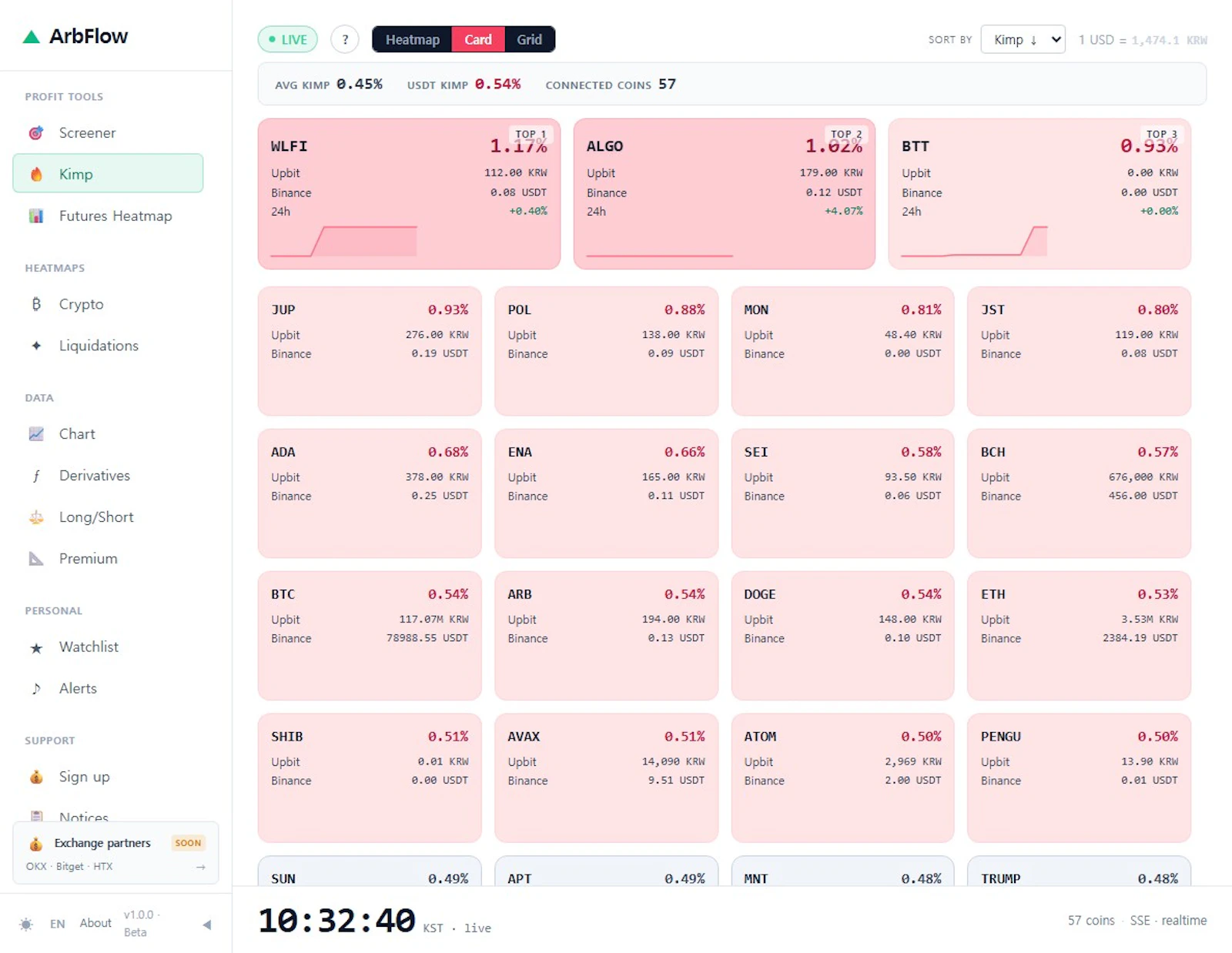
Task: Select the AVAX coin card
Action: (606, 778)
